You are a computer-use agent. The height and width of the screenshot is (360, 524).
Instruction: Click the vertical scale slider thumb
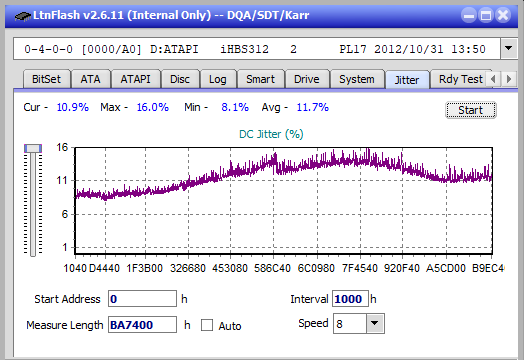point(33,148)
